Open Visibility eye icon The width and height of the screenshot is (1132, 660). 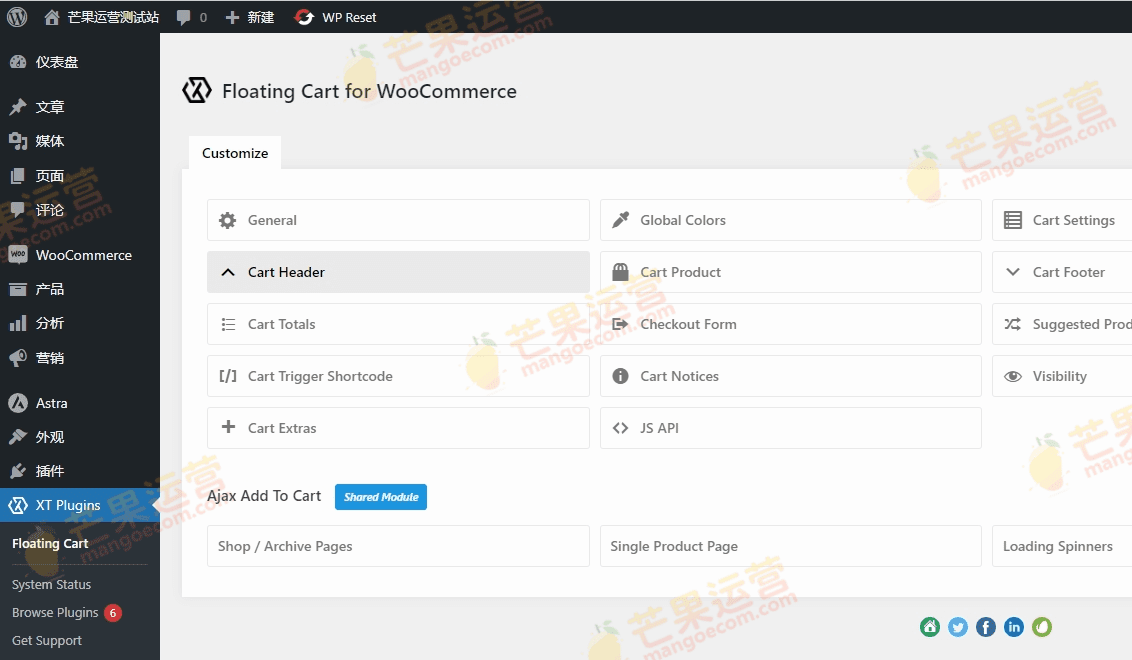tap(1013, 376)
